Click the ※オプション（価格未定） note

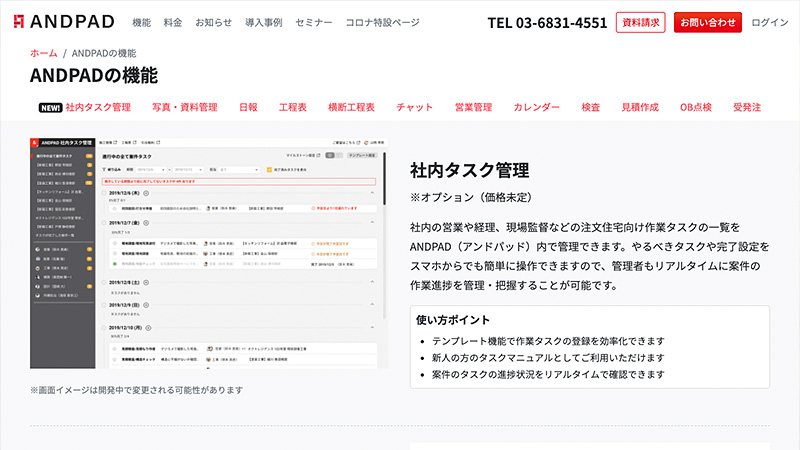[471, 197]
